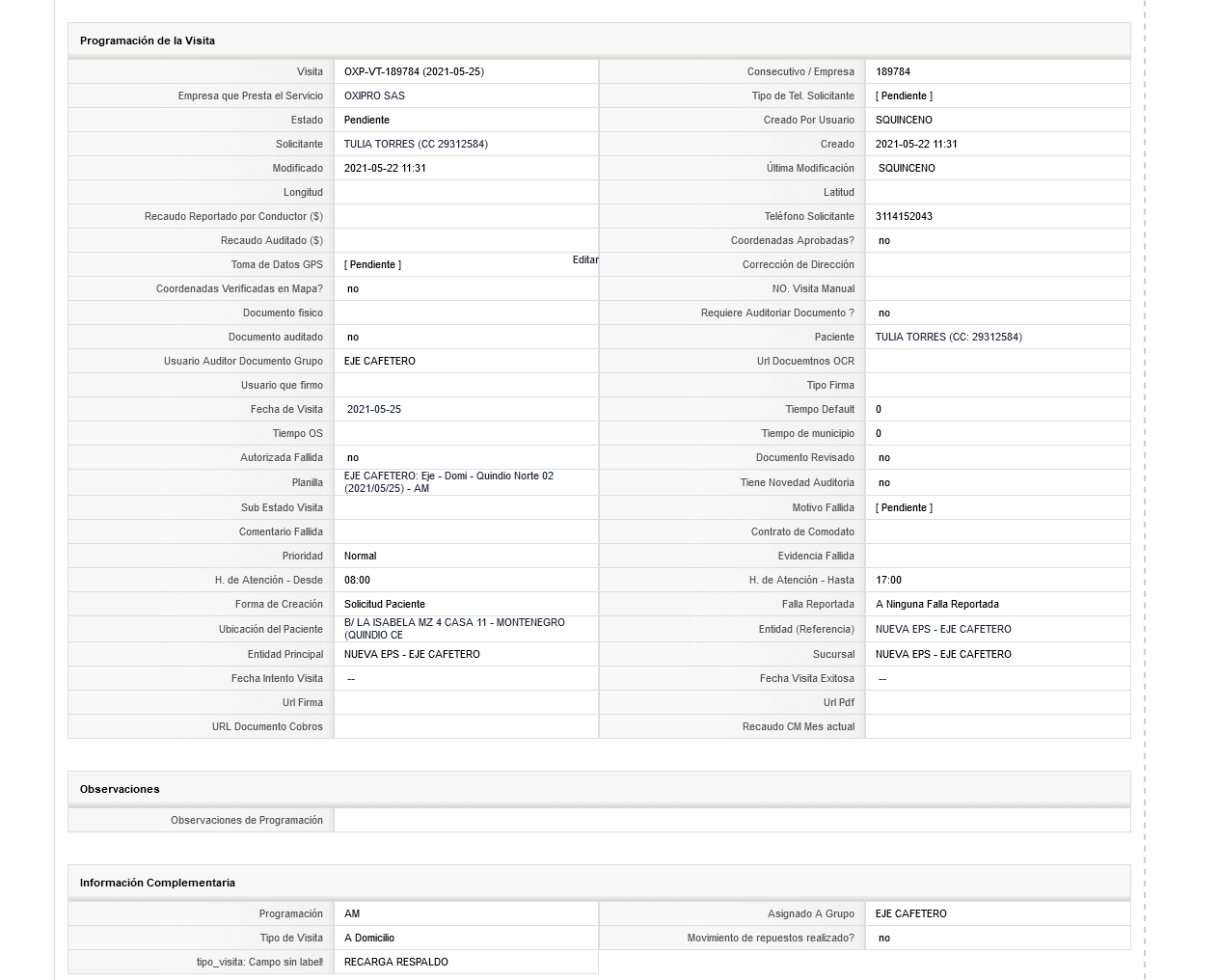
Task: Click the Estado value Pendiente
Action: (366, 120)
